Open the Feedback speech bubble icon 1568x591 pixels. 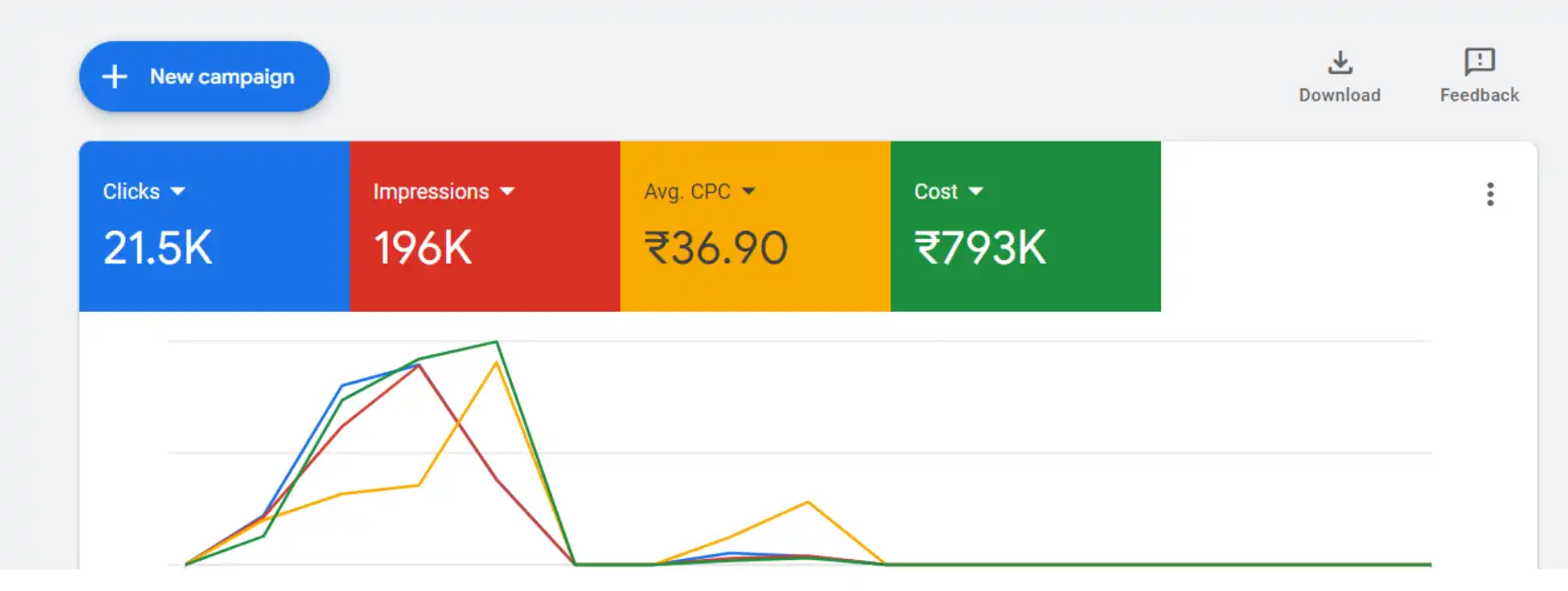tap(1479, 62)
